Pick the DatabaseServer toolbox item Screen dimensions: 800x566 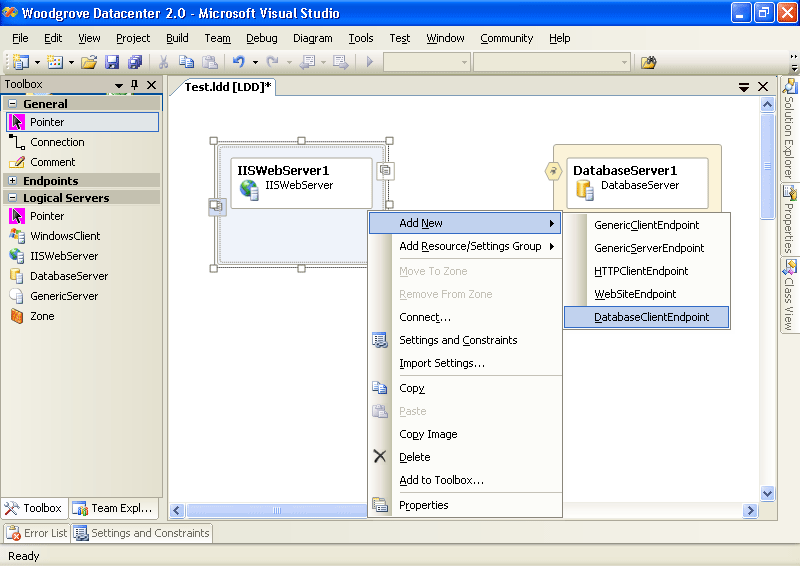68,276
